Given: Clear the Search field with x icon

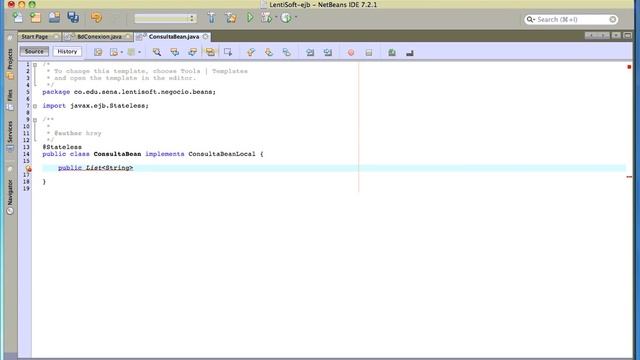Looking at the screenshot, I should (613, 19).
